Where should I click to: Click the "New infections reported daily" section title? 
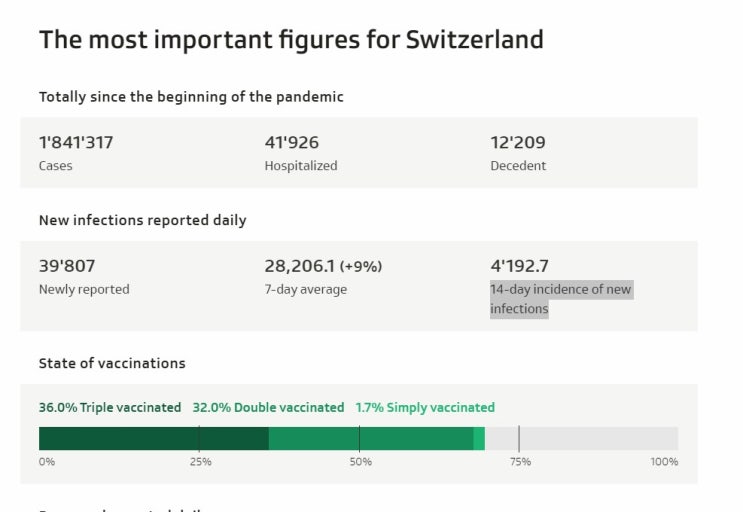click(142, 220)
